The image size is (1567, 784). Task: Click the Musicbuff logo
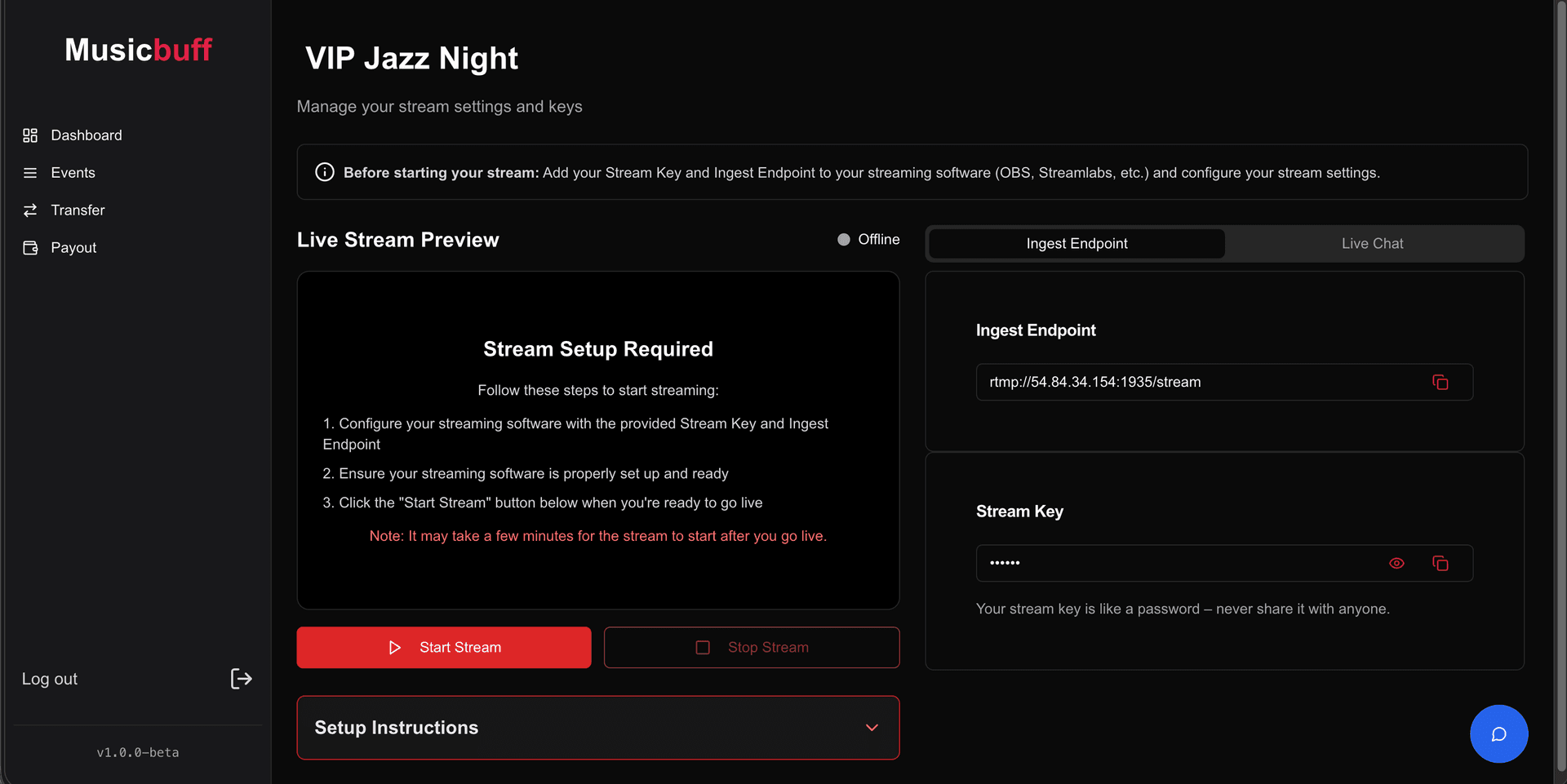click(138, 49)
